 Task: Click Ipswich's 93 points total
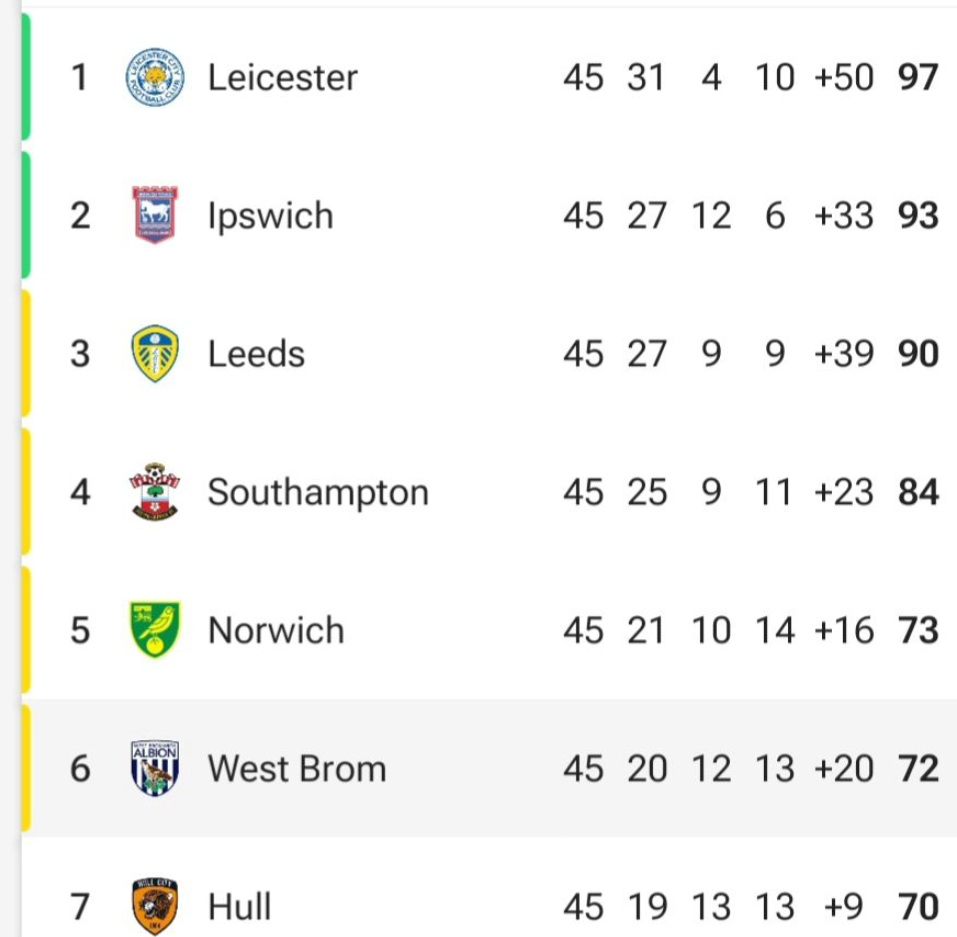(918, 215)
